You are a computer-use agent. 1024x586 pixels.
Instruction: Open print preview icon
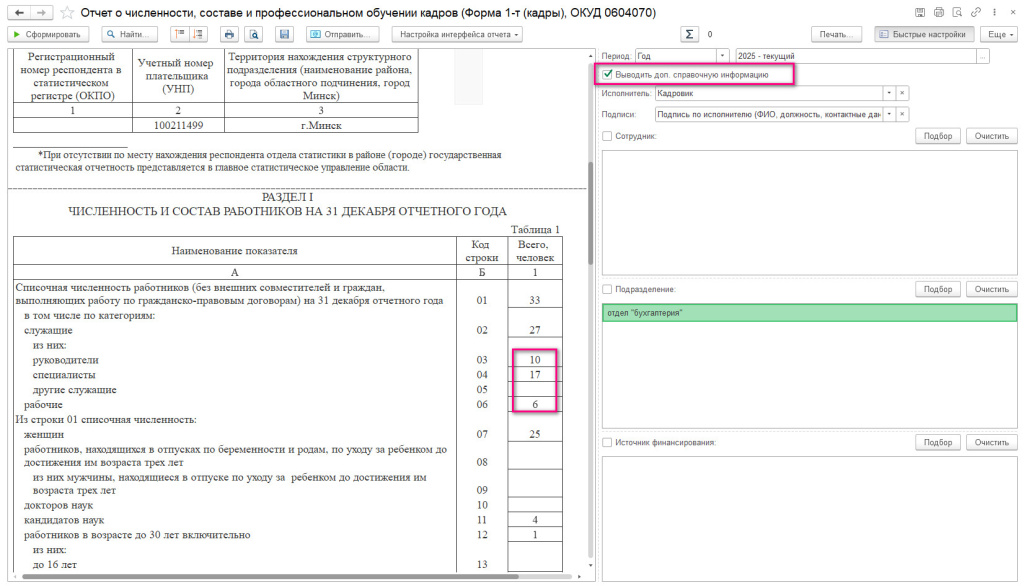click(x=254, y=34)
